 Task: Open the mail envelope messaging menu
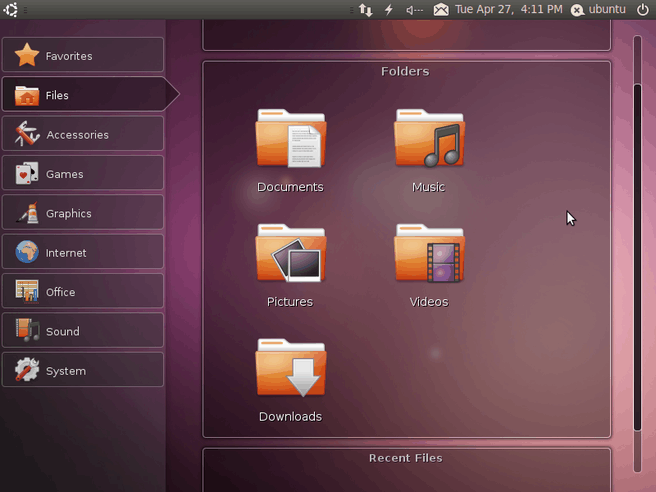pos(441,10)
